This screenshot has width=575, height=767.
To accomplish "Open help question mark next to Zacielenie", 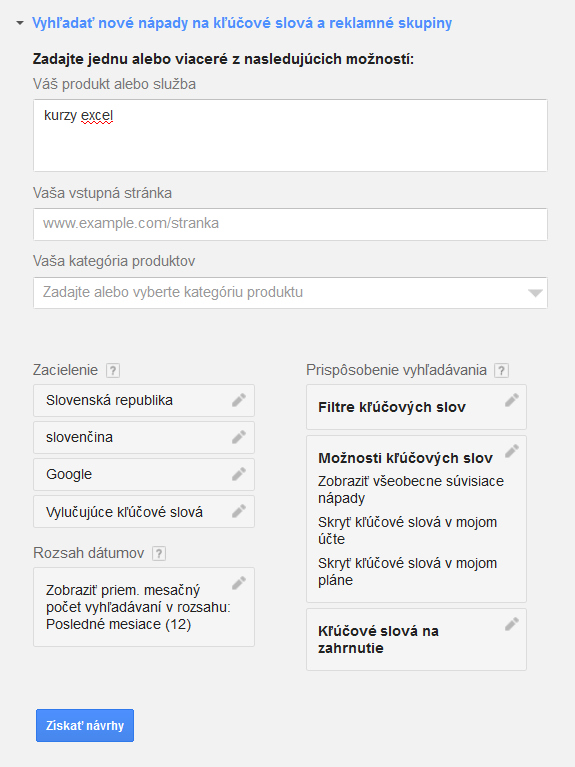I will pyautogui.click(x=113, y=370).
